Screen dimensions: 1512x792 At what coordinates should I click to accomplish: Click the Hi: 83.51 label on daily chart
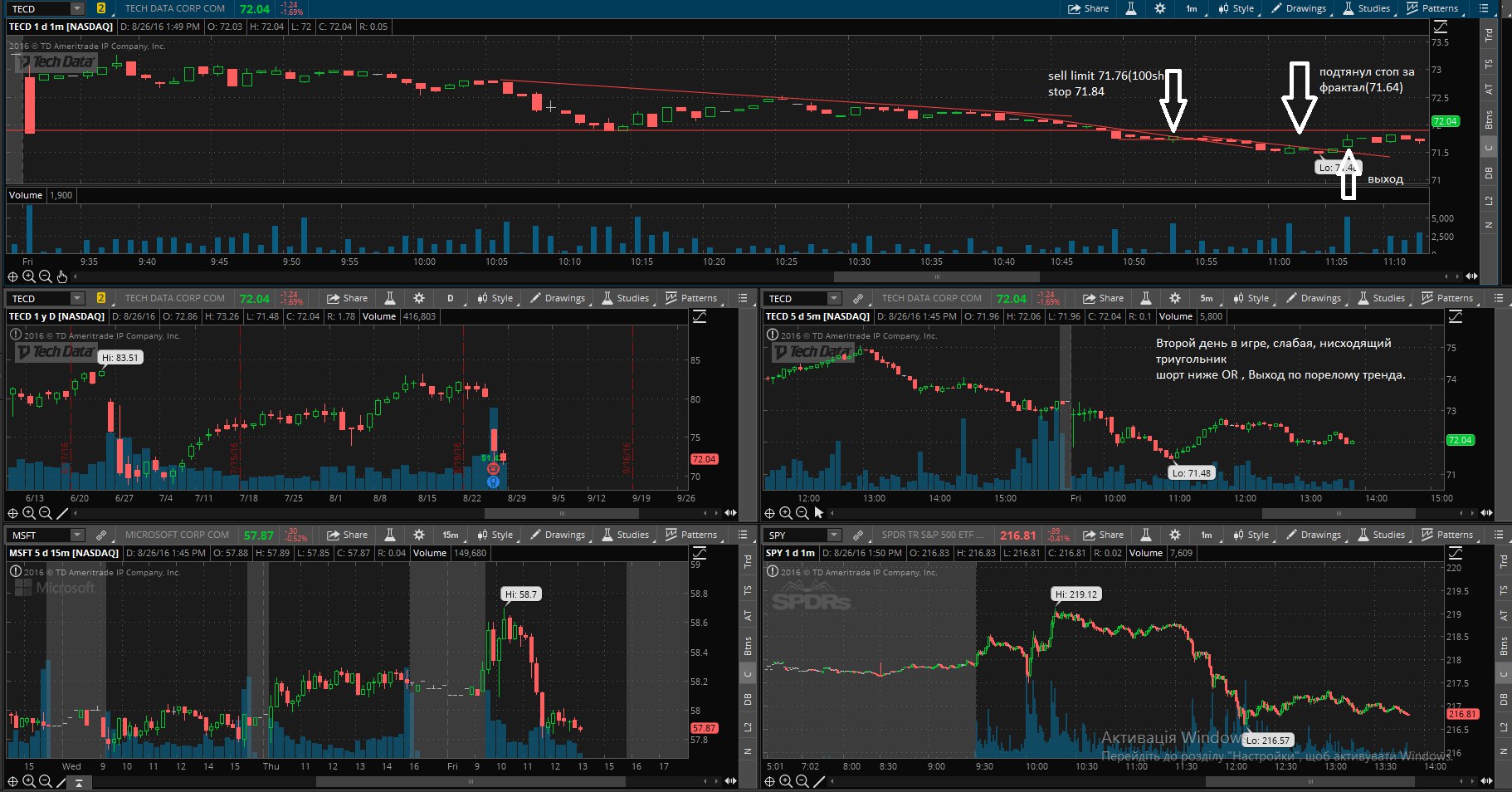click(121, 358)
